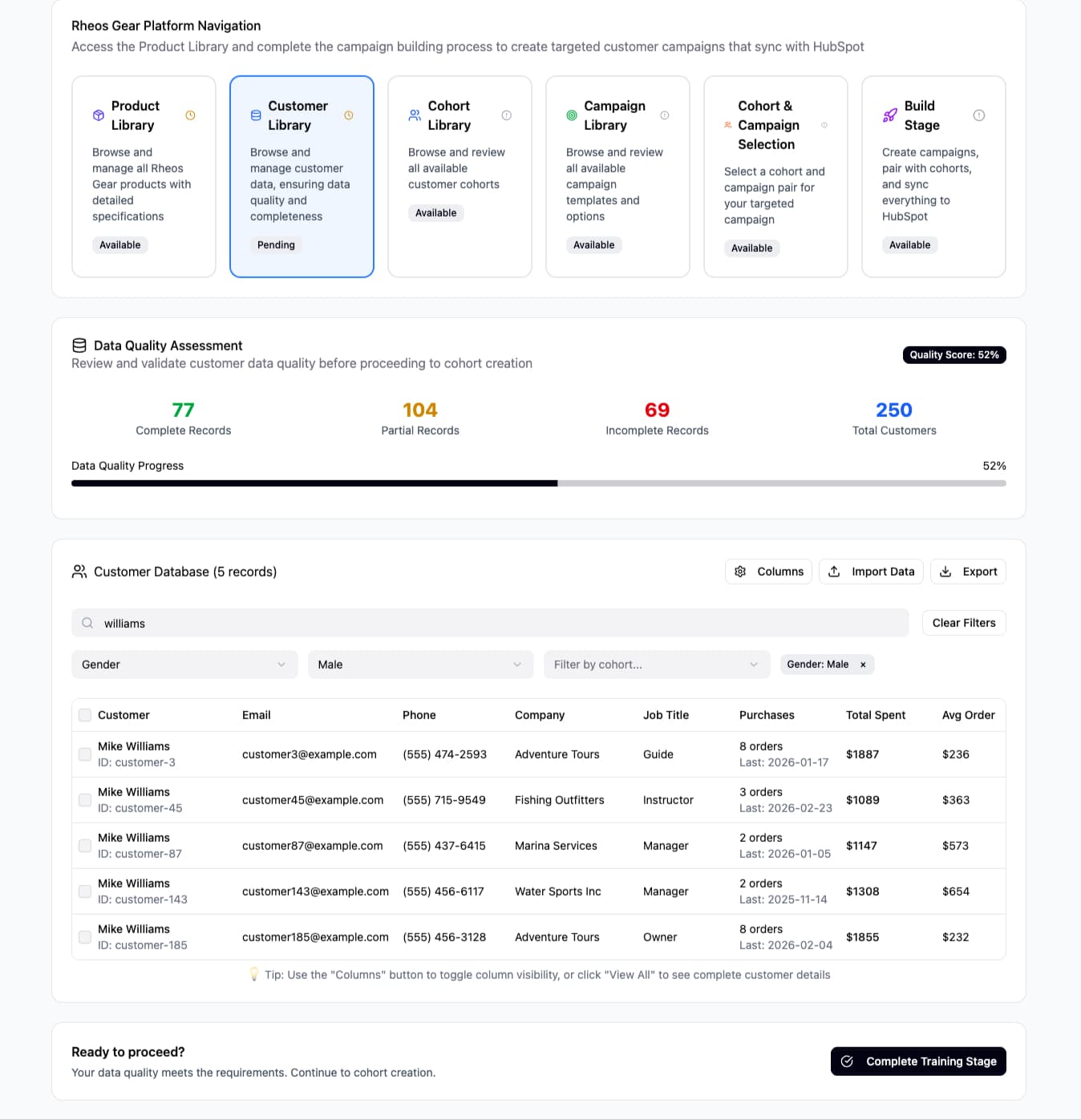The height and width of the screenshot is (1120, 1081).
Task: Check the row checkbox for customer-185
Action: pos(84,936)
